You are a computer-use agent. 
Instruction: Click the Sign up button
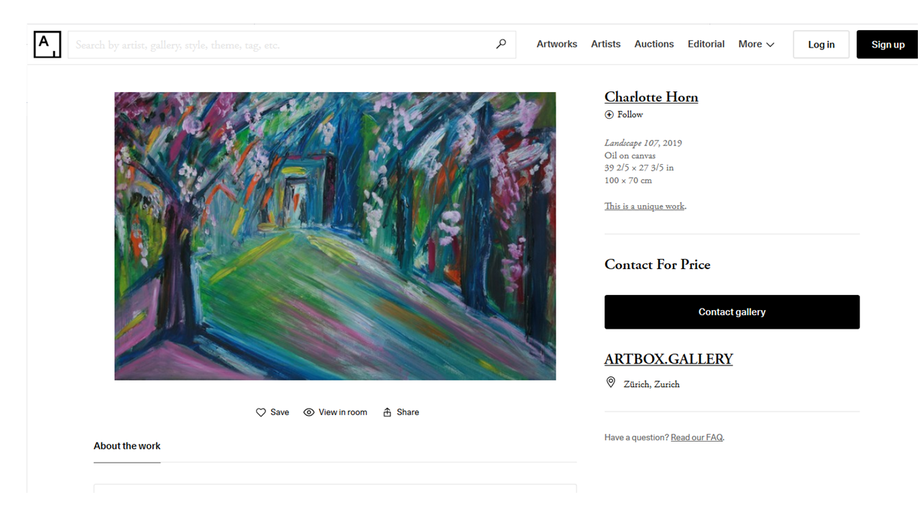point(887,45)
